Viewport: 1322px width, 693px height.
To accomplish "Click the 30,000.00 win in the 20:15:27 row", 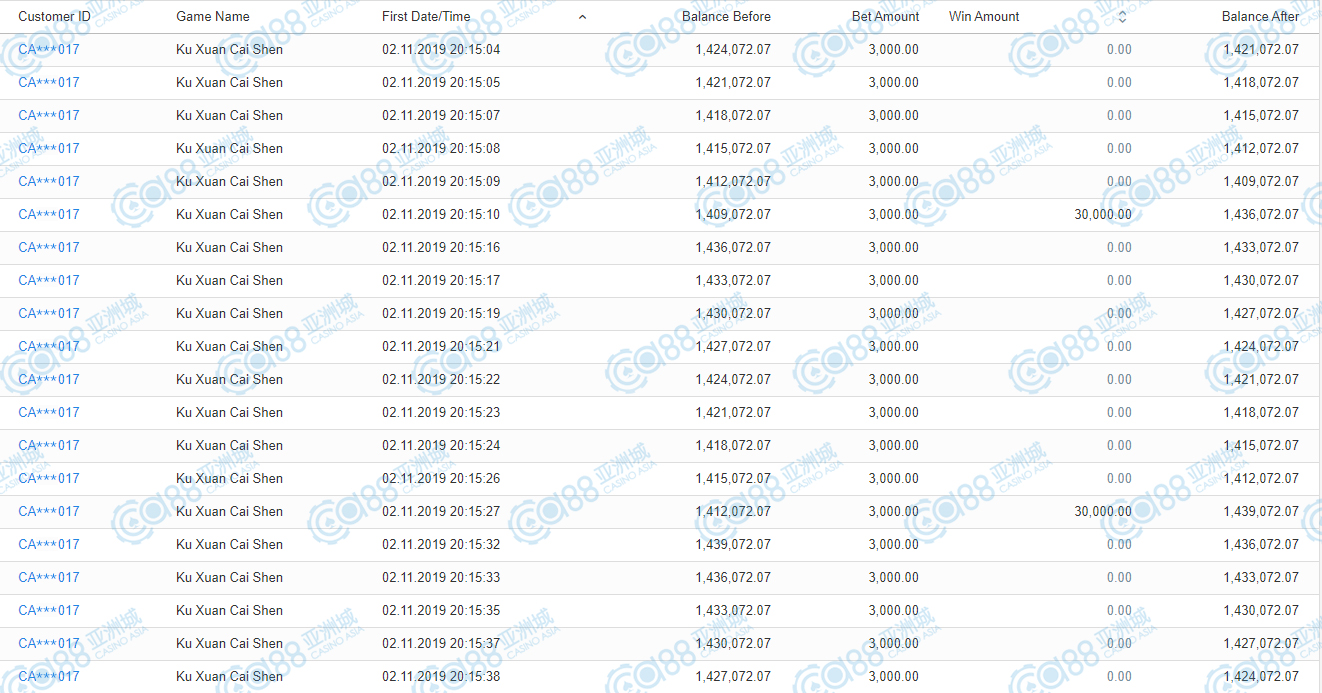I will (x=1103, y=511).
